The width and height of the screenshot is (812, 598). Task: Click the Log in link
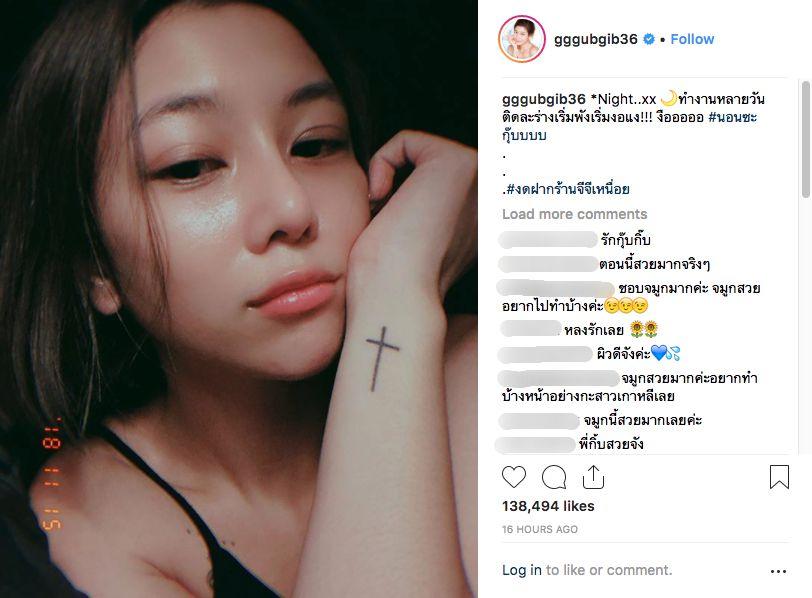(x=521, y=570)
